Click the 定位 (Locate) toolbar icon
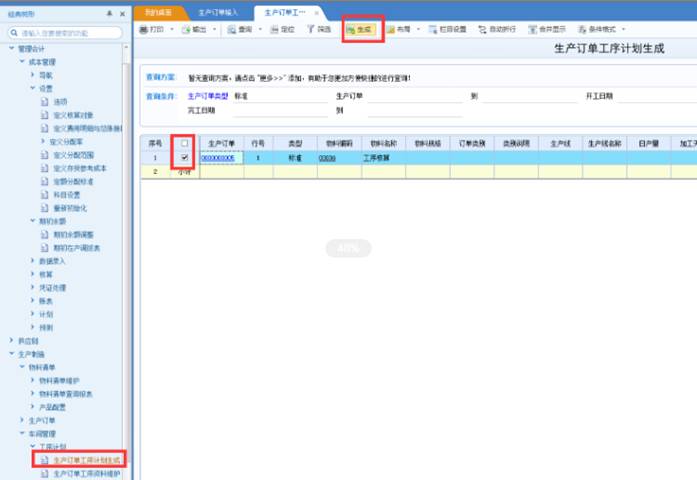This screenshot has height=480, width=697. (x=283, y=30)
